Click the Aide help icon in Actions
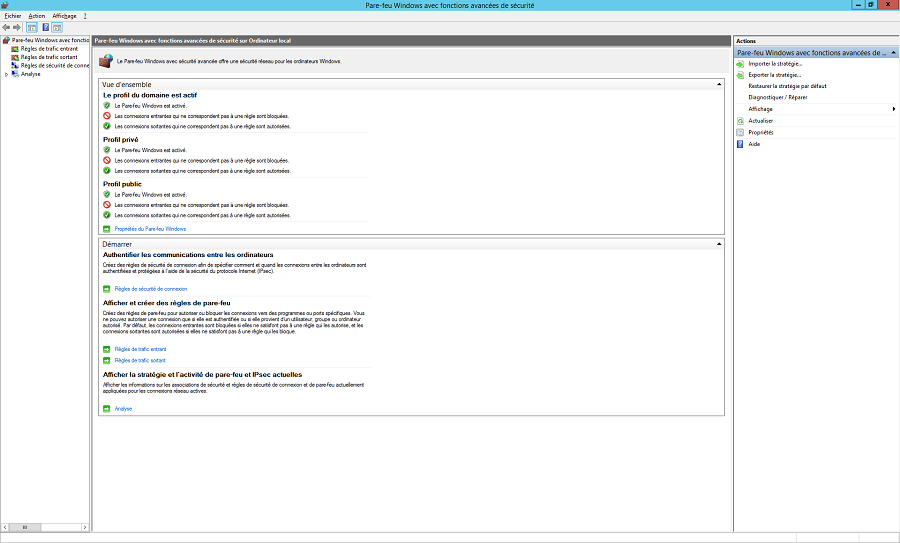The width and height of the screenshot is (900, 543). click(740, 144)
